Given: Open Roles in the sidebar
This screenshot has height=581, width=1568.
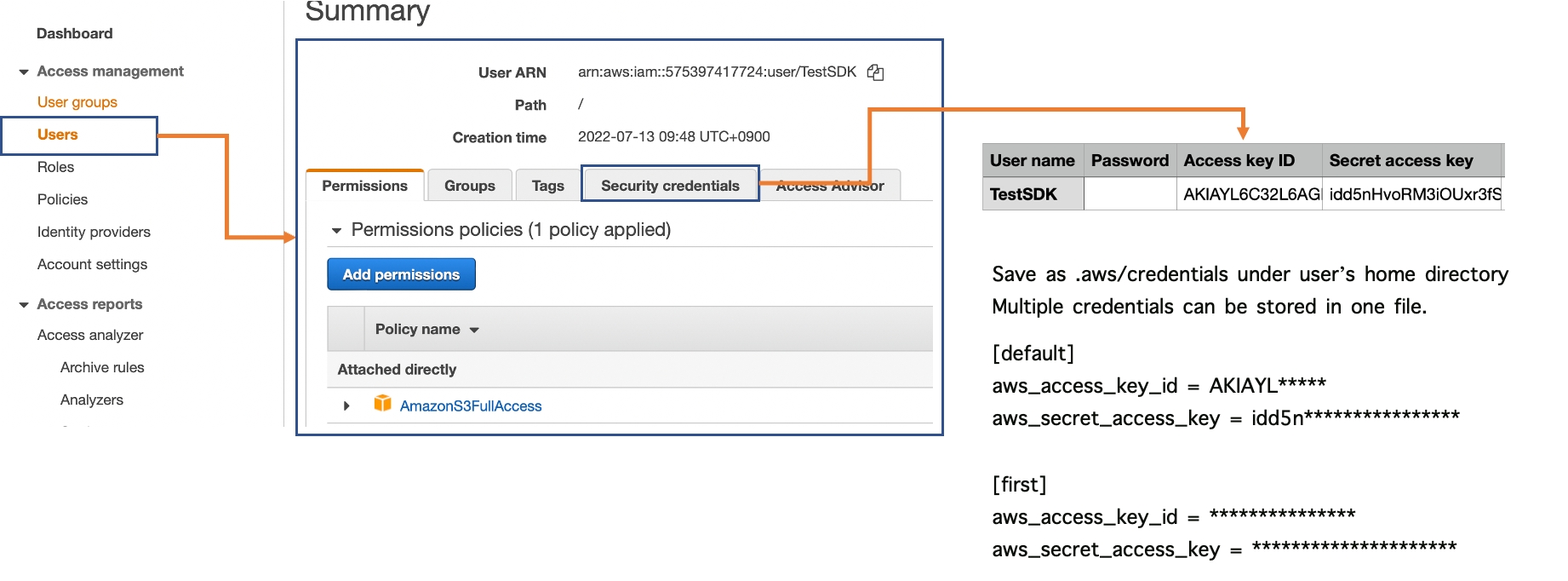Looking at the screenshot, I should pos(56,167).
